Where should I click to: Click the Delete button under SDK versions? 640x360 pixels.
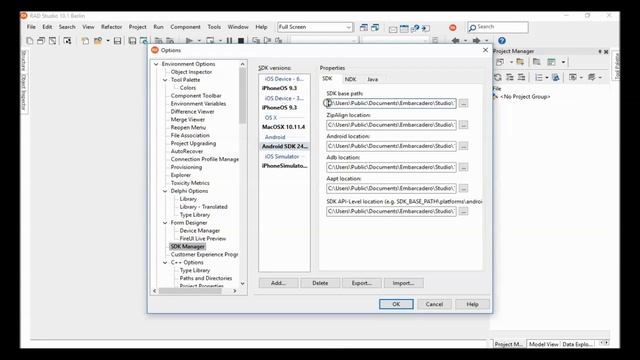(320, 283)
